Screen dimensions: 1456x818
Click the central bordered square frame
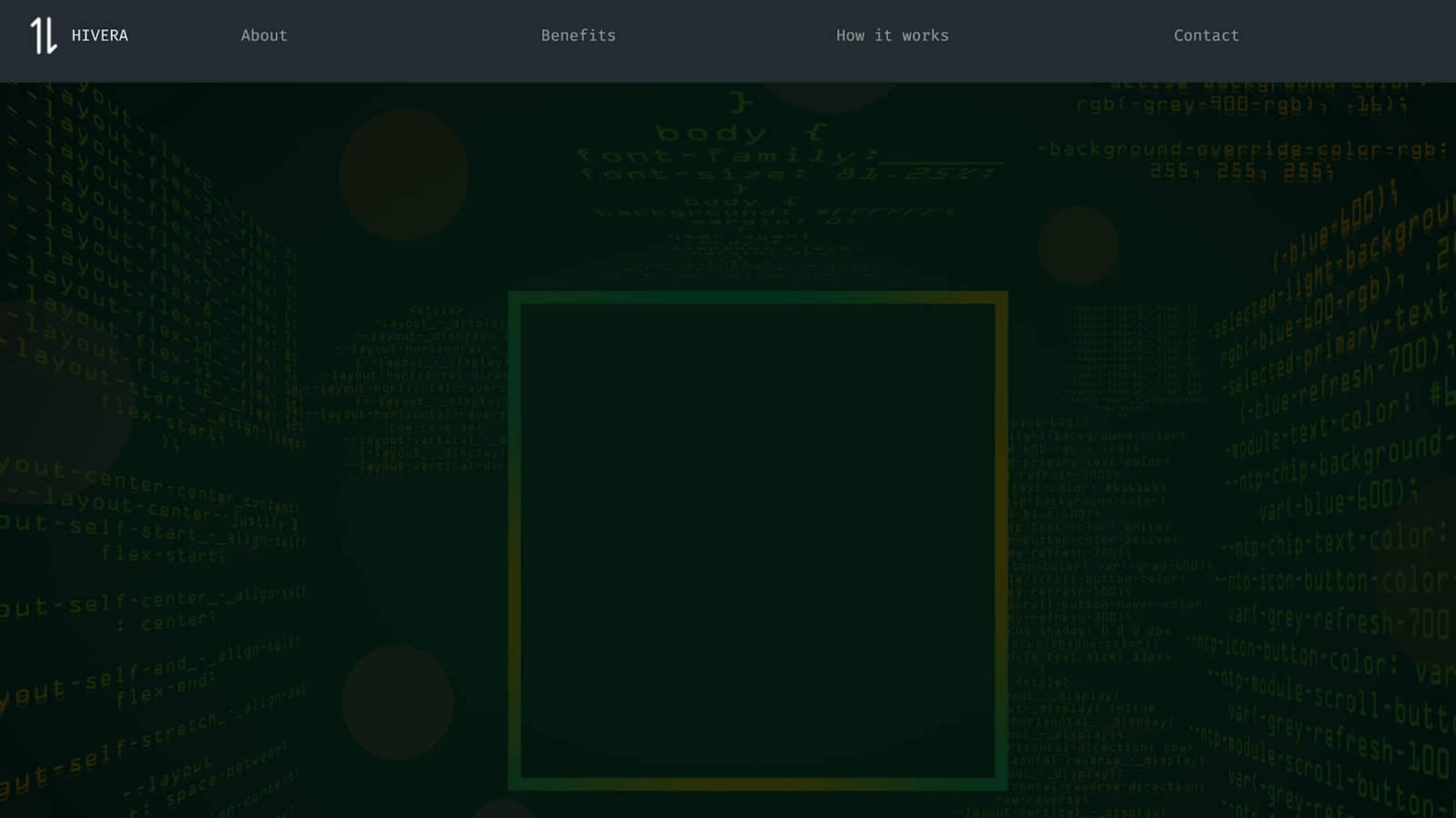[758, 540]
